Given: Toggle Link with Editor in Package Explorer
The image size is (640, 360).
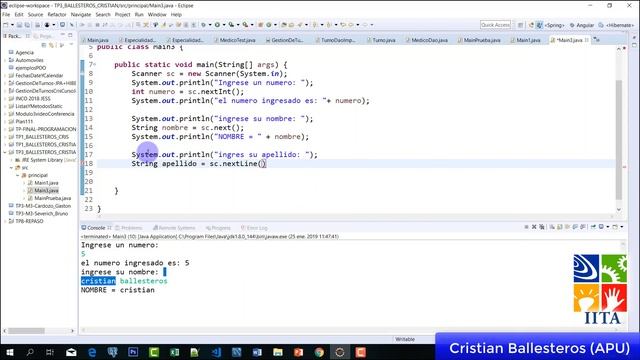Looking at the screenshot, I should (x=51, y=45).
